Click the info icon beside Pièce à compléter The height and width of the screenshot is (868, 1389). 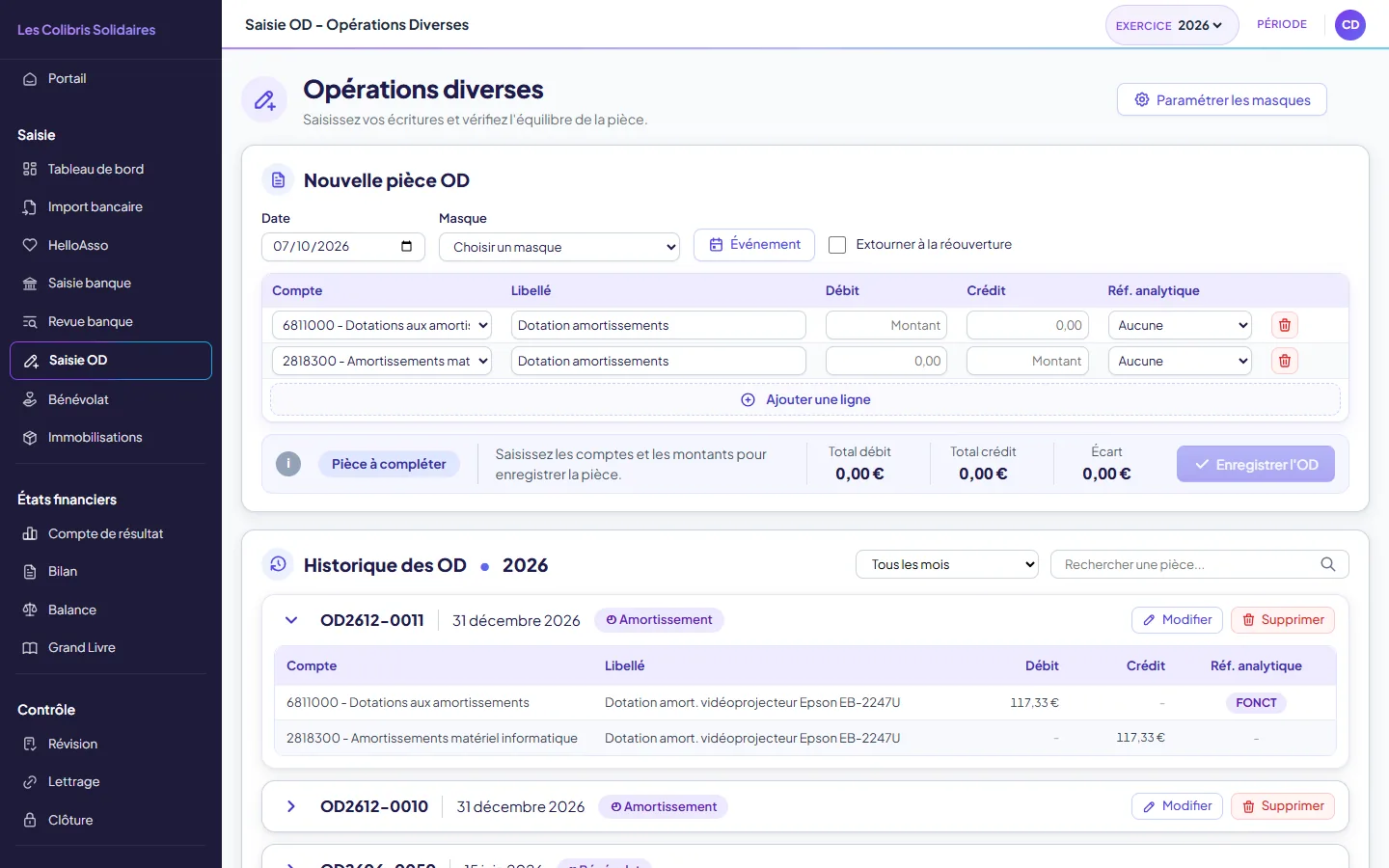(288, 464)
